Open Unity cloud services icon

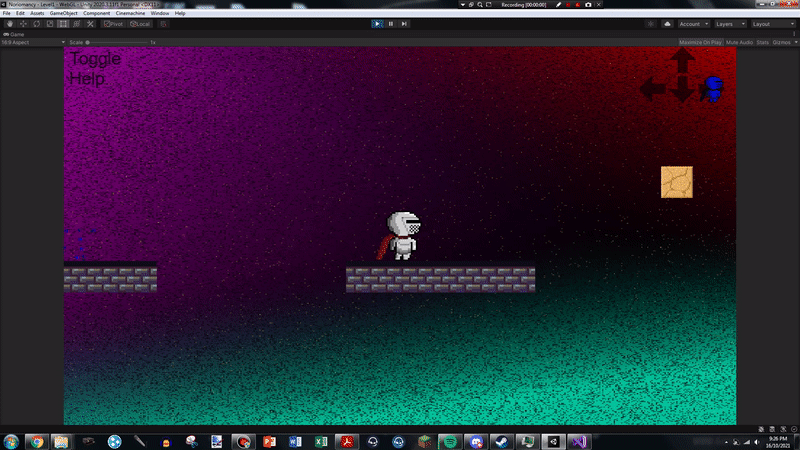click(x=667, y=24)
